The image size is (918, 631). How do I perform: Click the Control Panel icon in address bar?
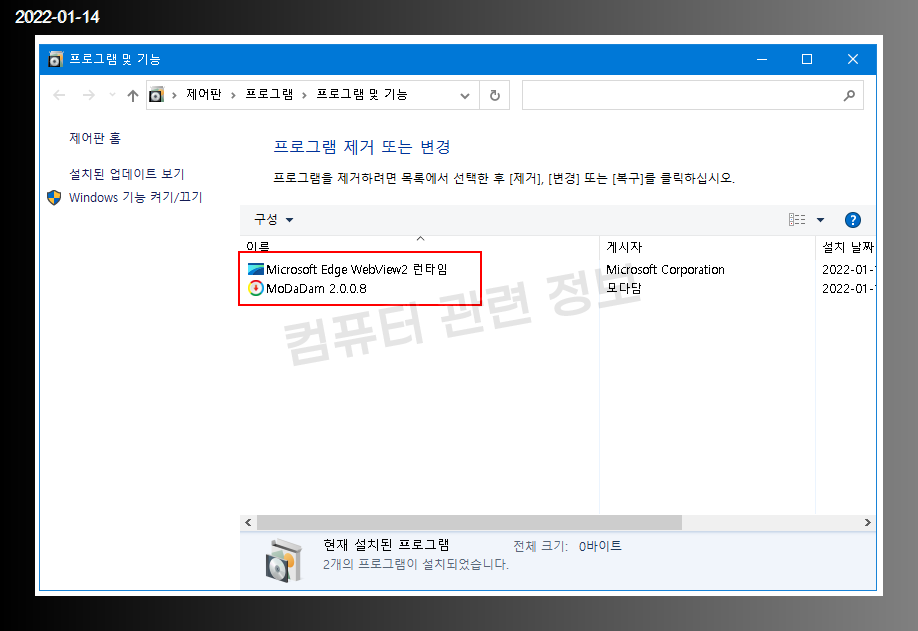click(x=156, y=95)
